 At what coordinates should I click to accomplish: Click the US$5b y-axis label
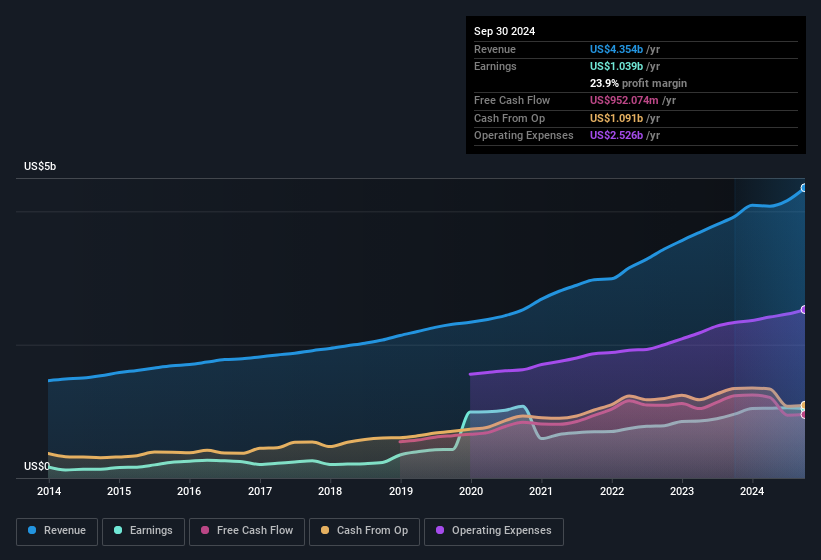40,166
